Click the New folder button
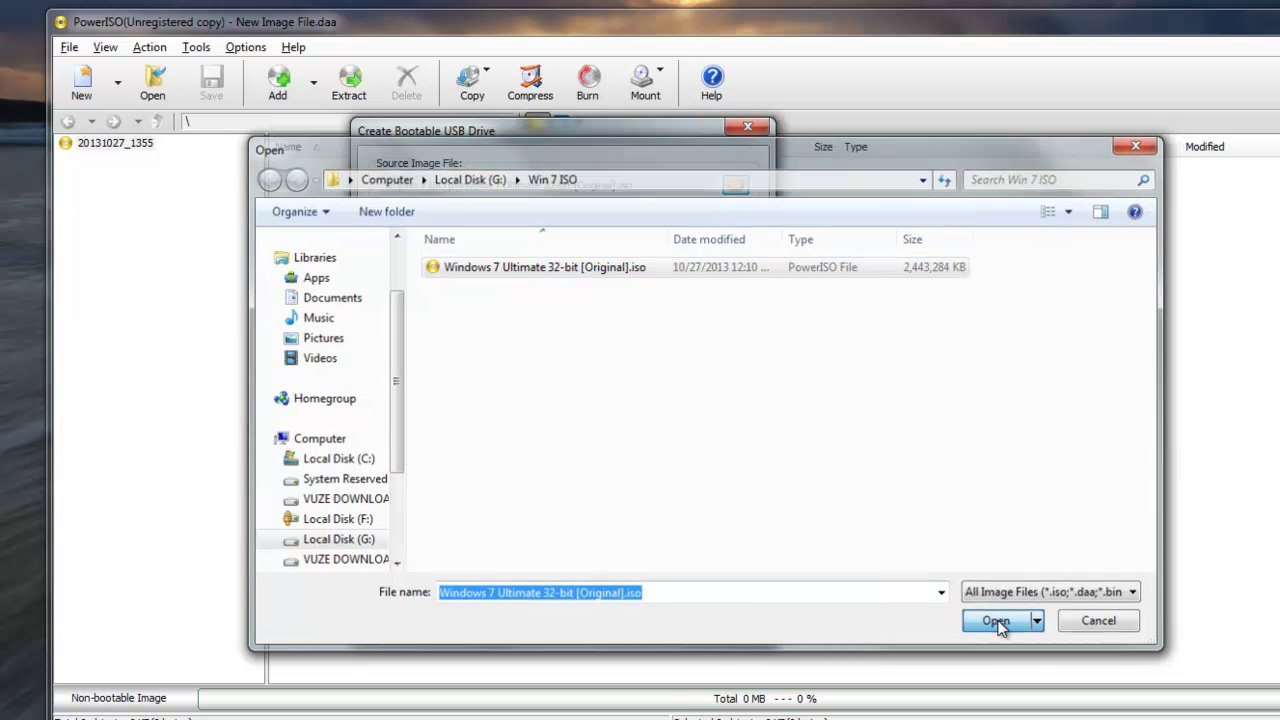The width and height of the screenshot is (1280, 720). [x=387, y=212]
